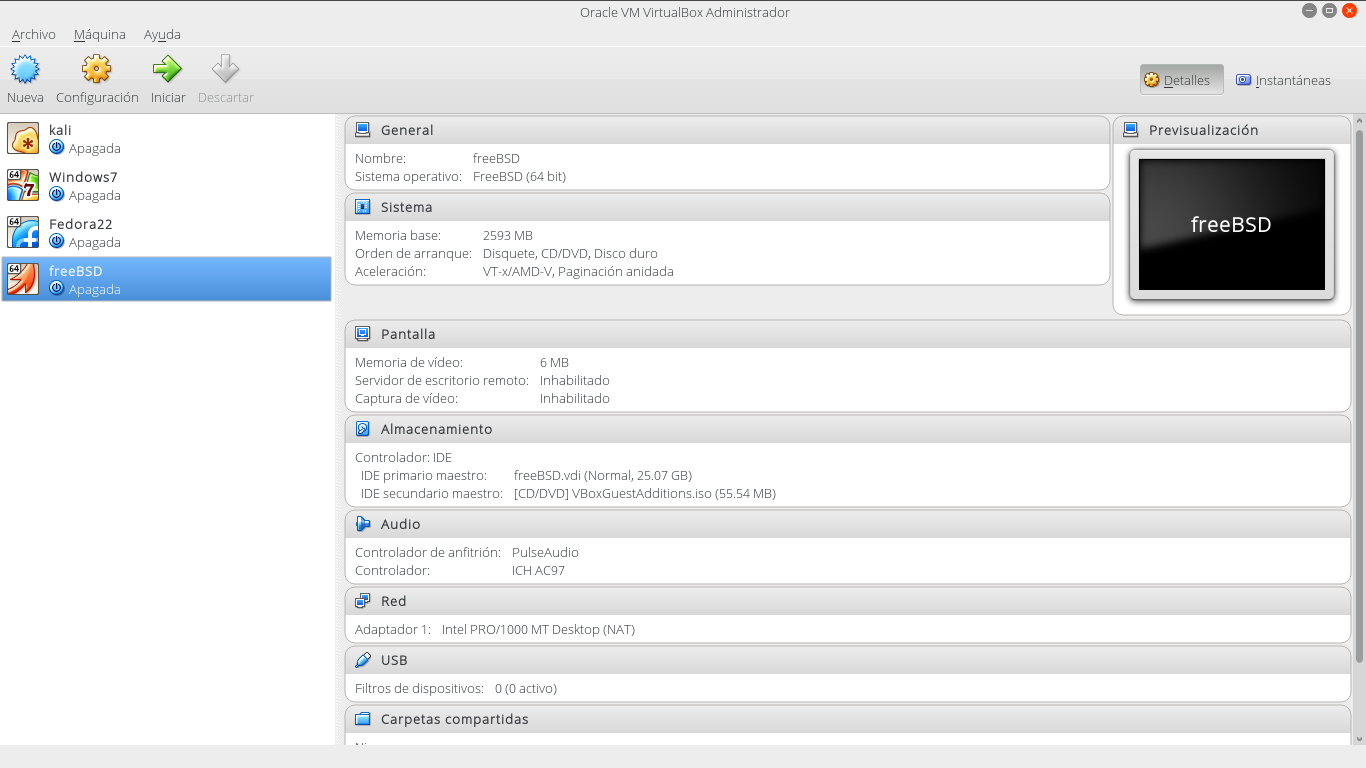This screenshot has width=1366, height=768.
Task: Click the 'VT-x/AMD-V, Paginación anidada' value
Action: tap(578, 271)
